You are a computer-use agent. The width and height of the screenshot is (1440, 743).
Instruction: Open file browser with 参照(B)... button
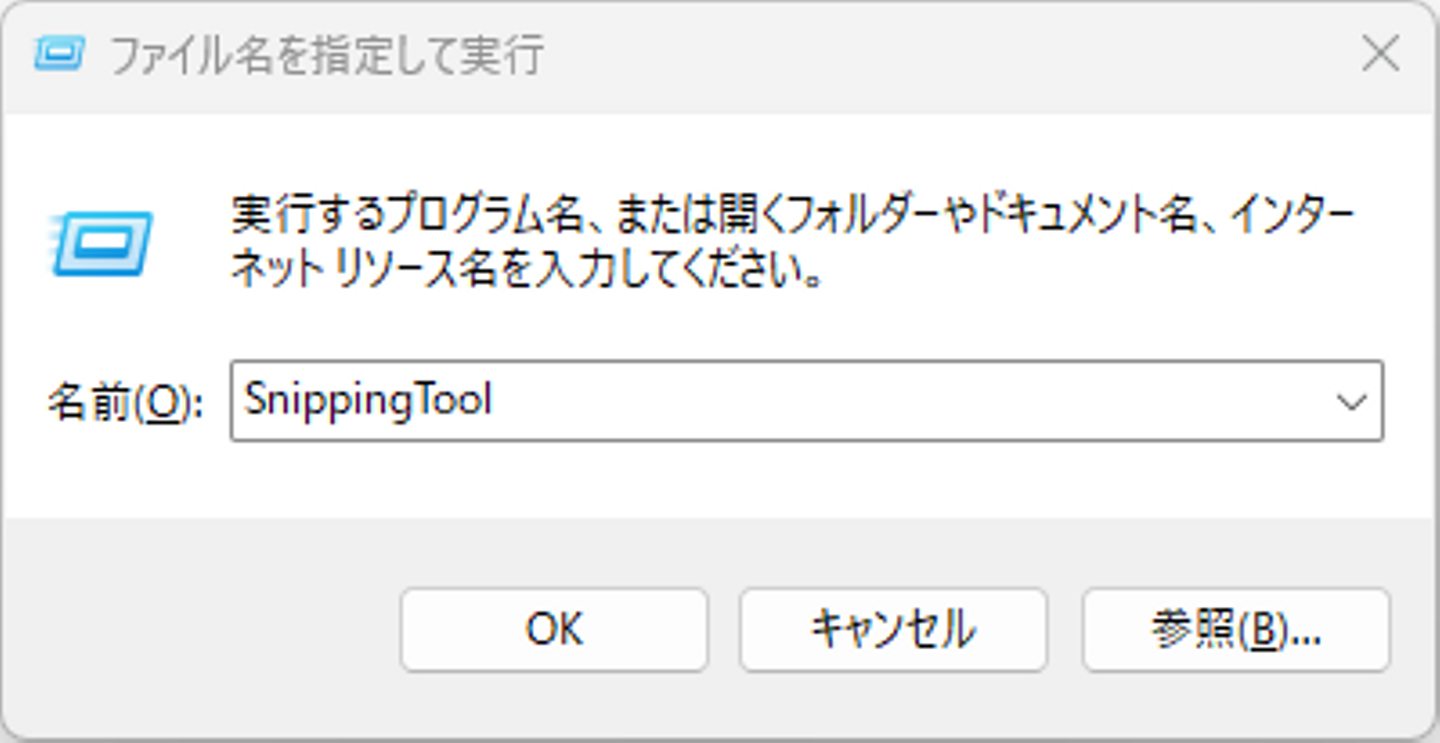pyautogui.click(x=1236, y=629)
